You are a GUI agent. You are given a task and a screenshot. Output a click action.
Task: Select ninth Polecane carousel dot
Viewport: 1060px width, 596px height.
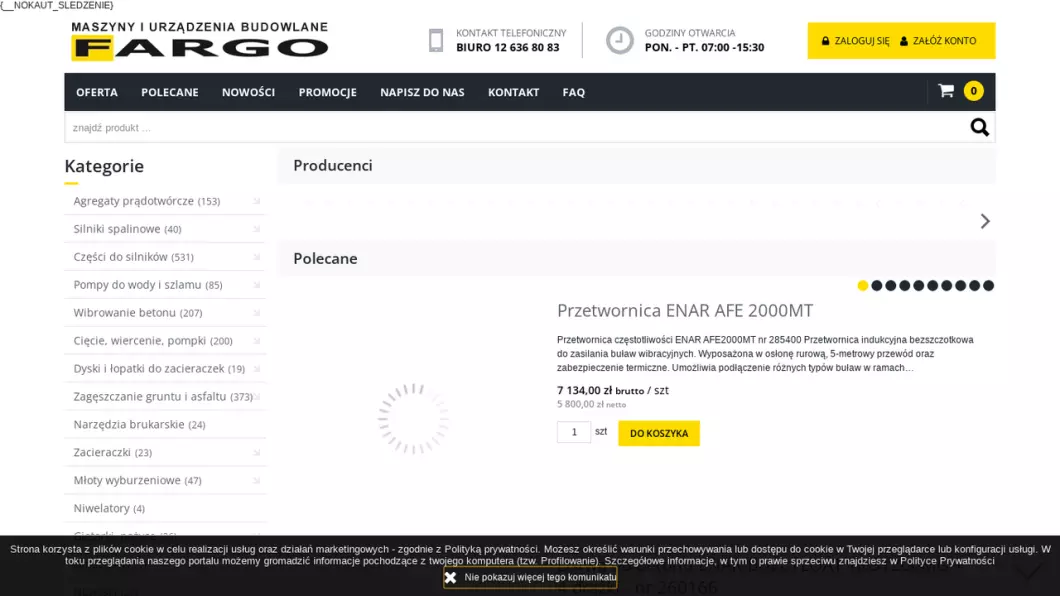[x=974, y=286]
